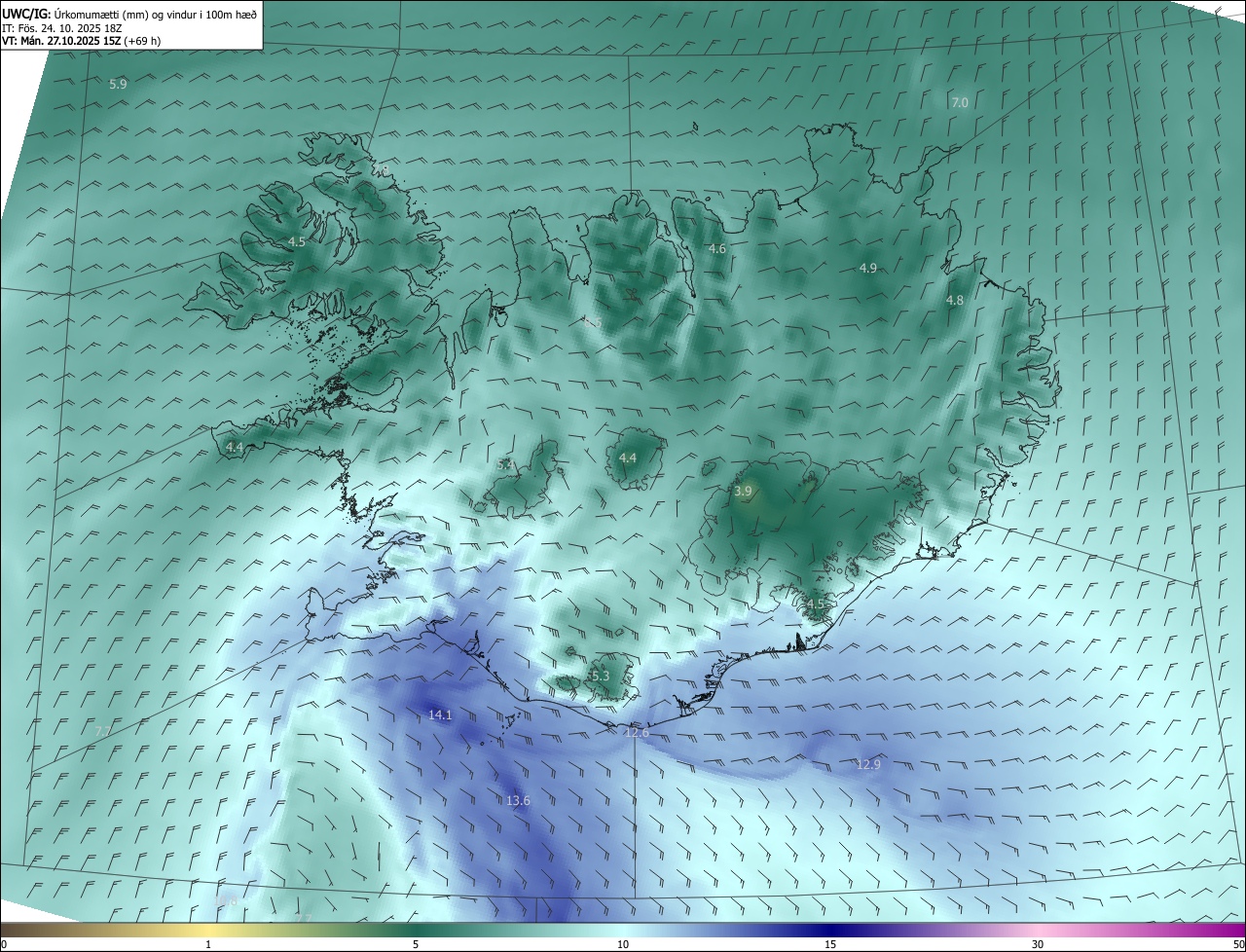This screenshot has width=1246, height=952.
Task: Click the 5.4 value on the western glacier
Action: tap(505, 465)
